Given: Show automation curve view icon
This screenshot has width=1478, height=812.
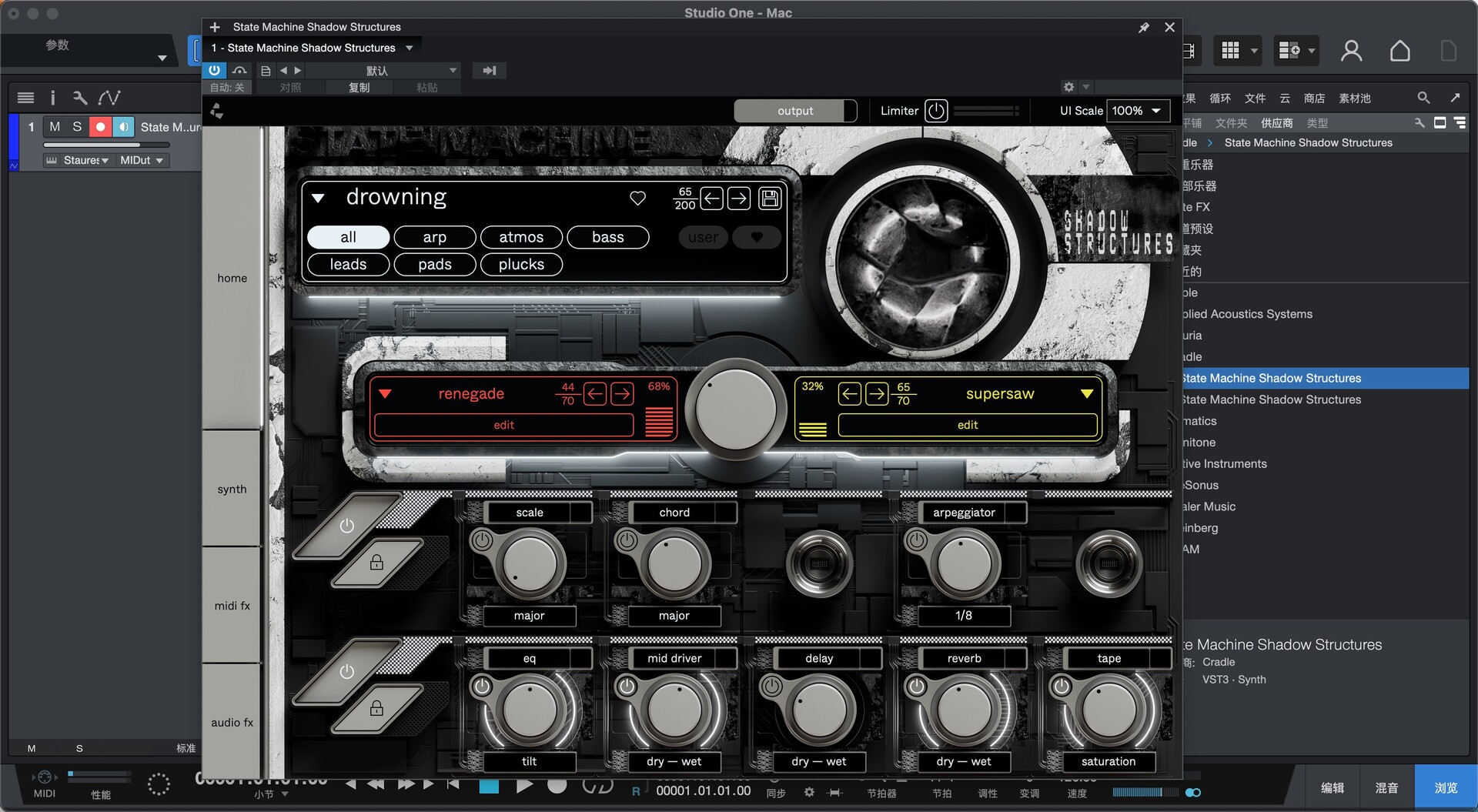Looking at the screenshot, I should 109,98.
